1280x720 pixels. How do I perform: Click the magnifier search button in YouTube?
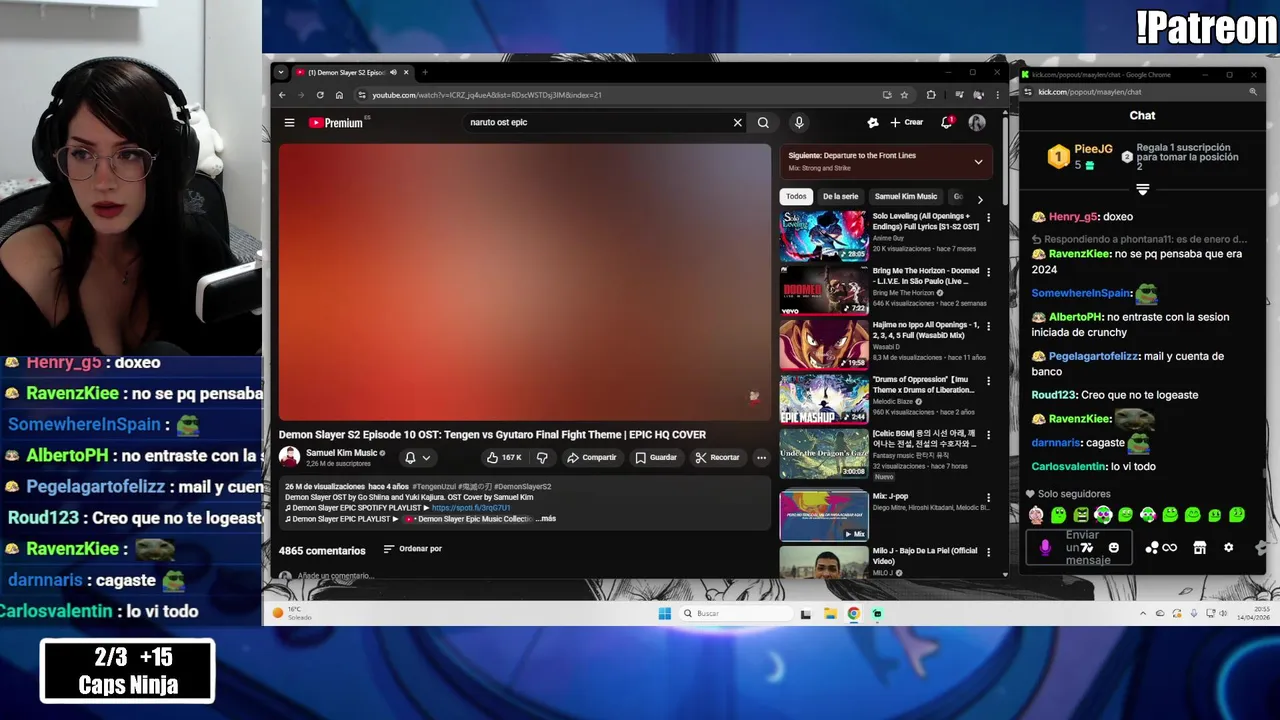763,123
